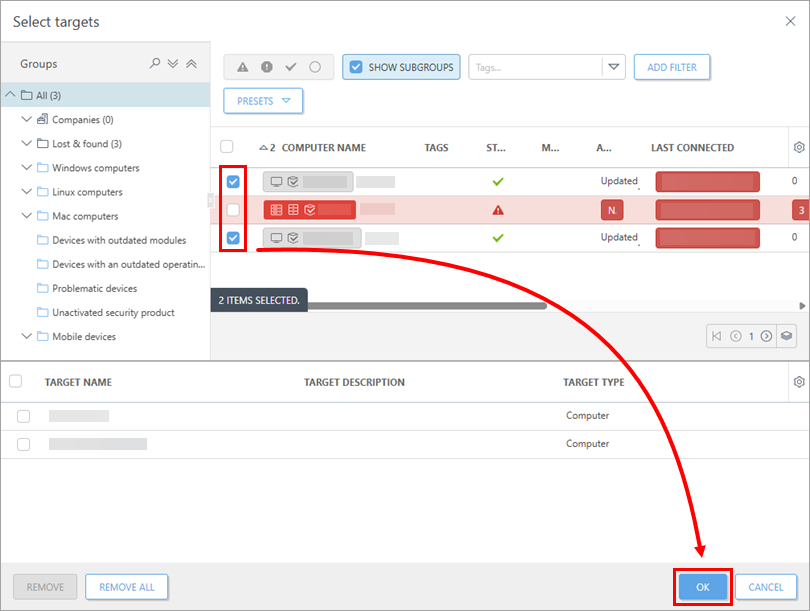810x611 pixels.
Task: Open search in Groups panel
Action: 154,64
